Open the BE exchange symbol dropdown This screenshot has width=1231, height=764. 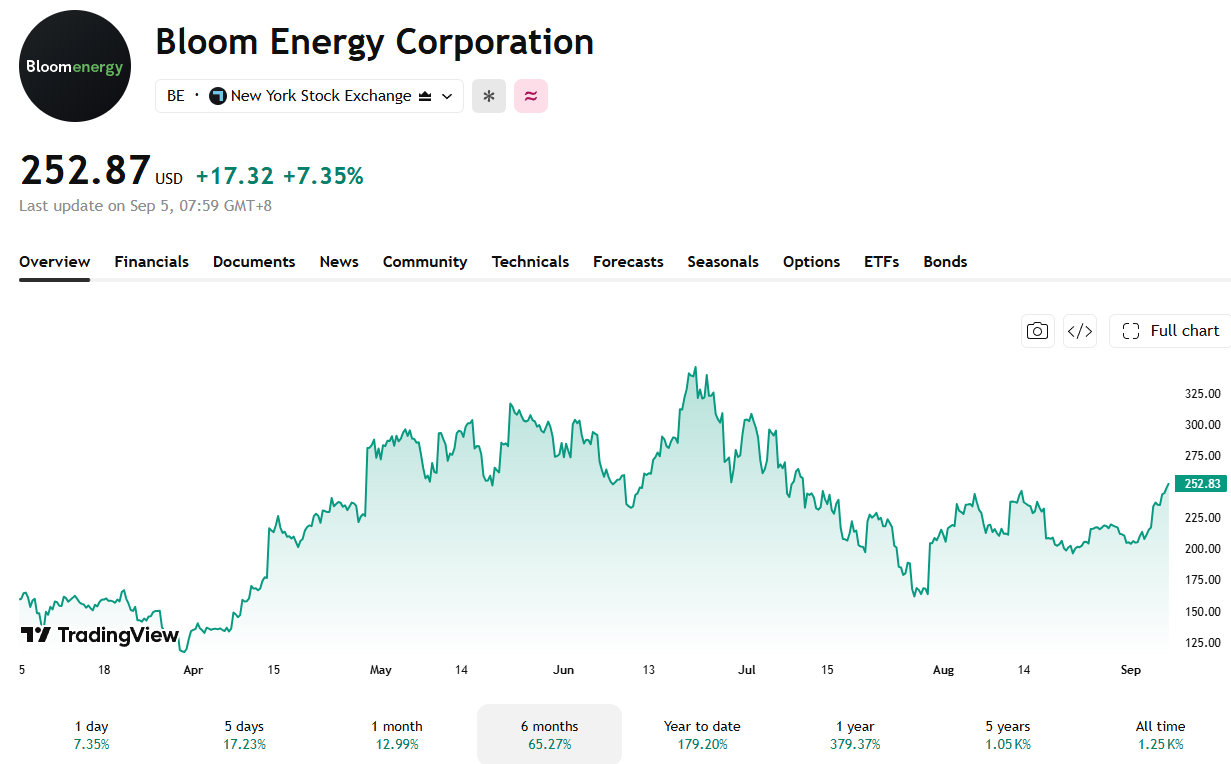pyautogui.click(x=309, y=96)
